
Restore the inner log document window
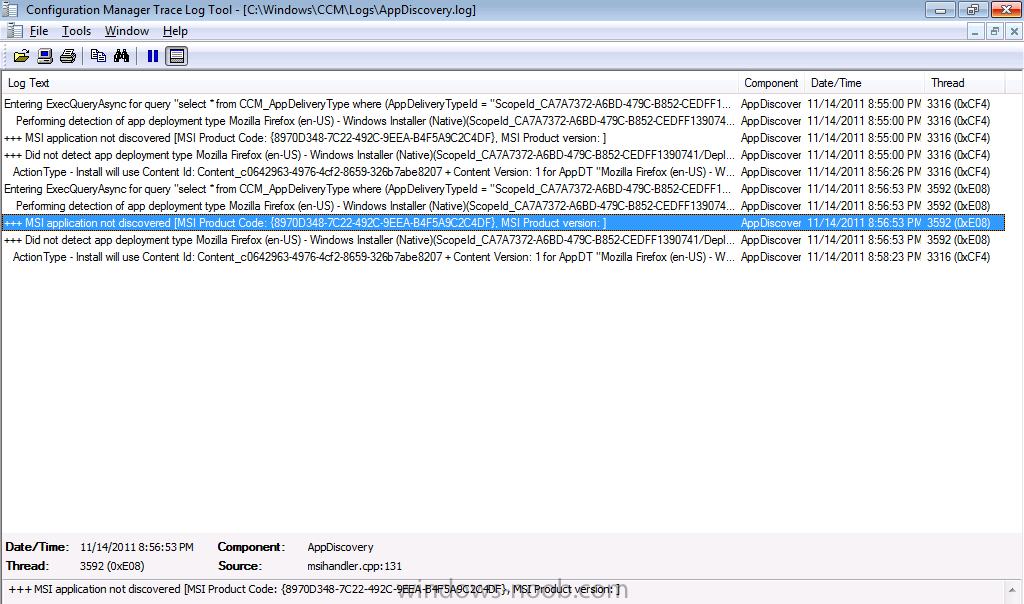pyautogui.click(x=995, y=31)
